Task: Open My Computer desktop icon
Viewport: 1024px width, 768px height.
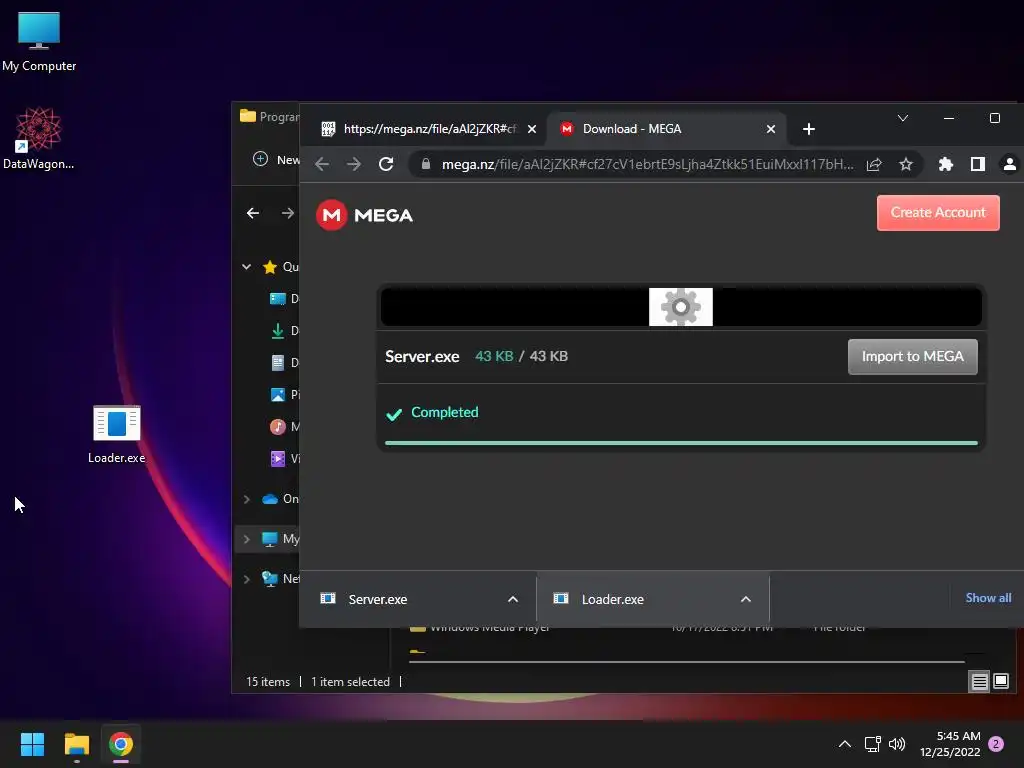Action: pos(39,40)
